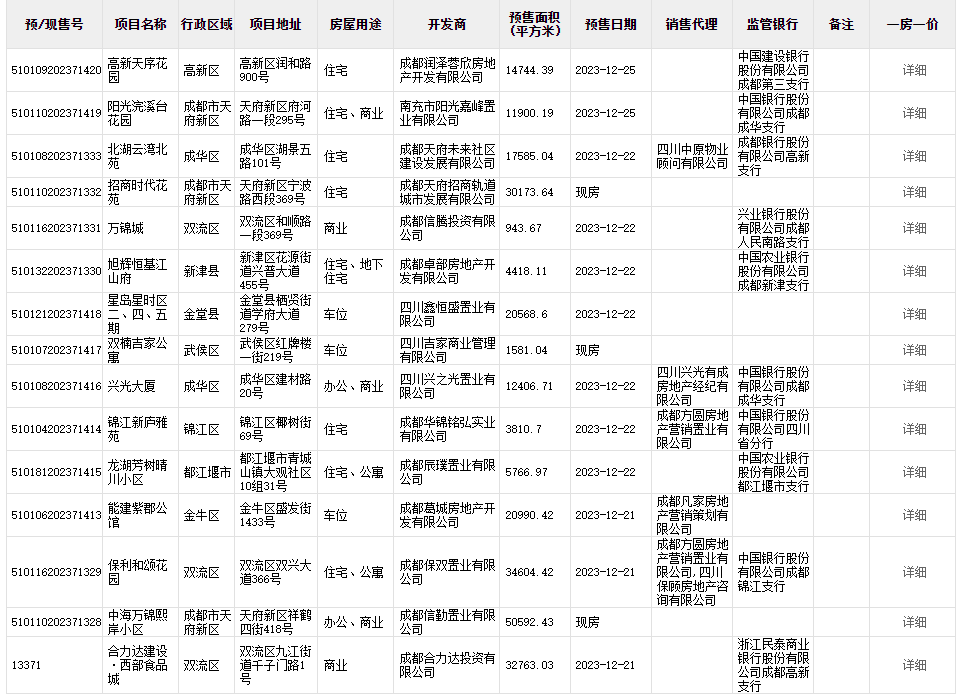The width and height of the screenshot is (959, 698).
Task: Select presale number 510104202371414
Action: coord(56,429)
